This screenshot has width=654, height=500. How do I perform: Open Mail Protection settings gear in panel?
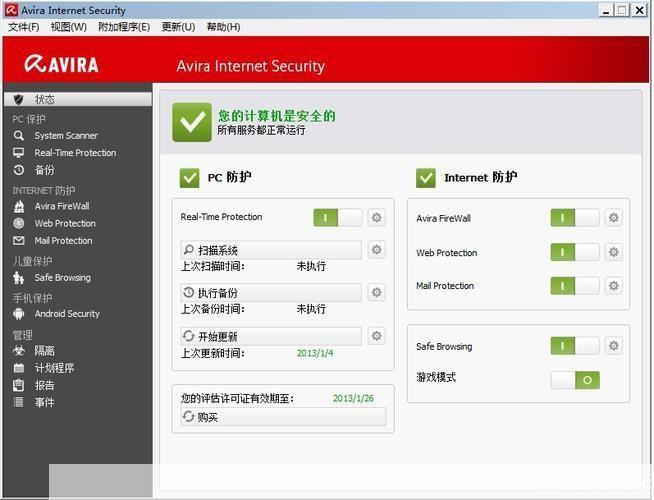pyautogui.click(x=614, y=286)
